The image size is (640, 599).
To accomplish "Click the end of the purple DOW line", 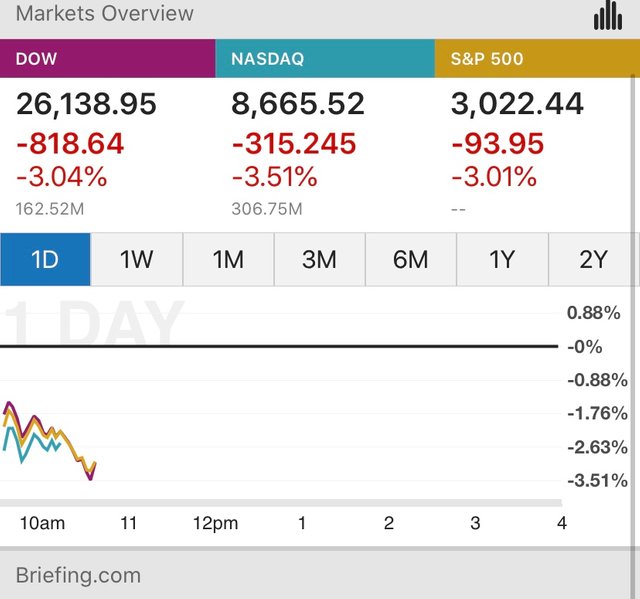I will tap(91, 478).
